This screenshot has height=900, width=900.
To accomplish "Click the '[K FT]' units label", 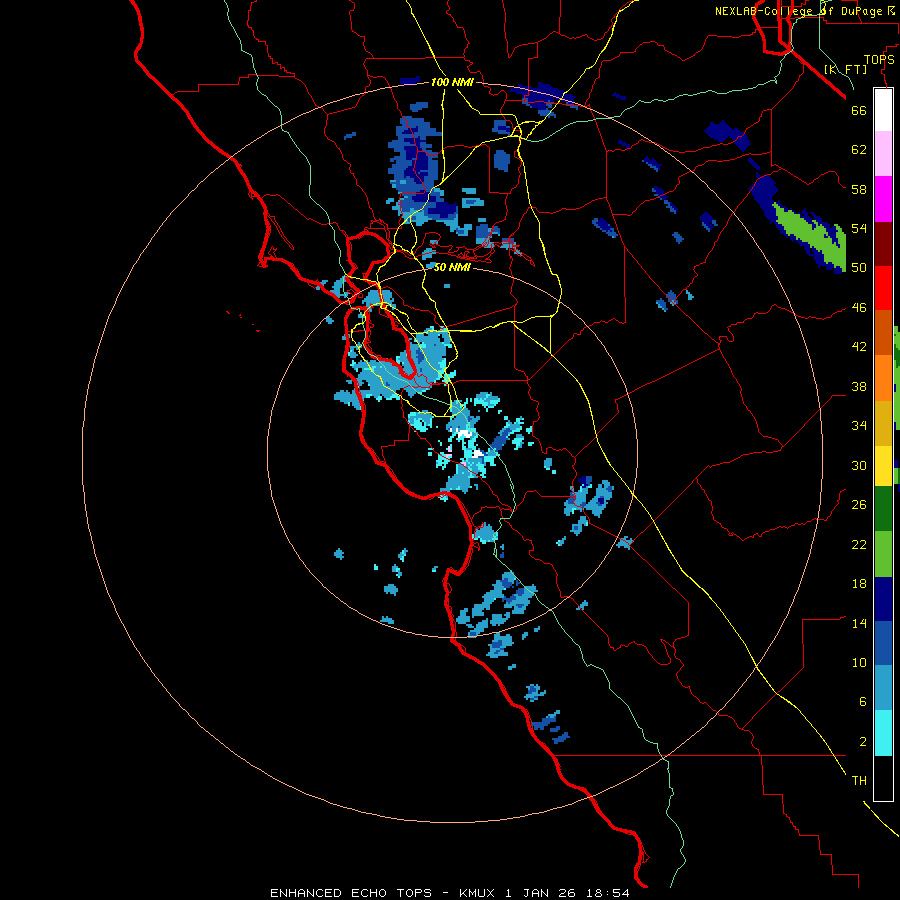I will pyautogui.click(x=845, y=69).
